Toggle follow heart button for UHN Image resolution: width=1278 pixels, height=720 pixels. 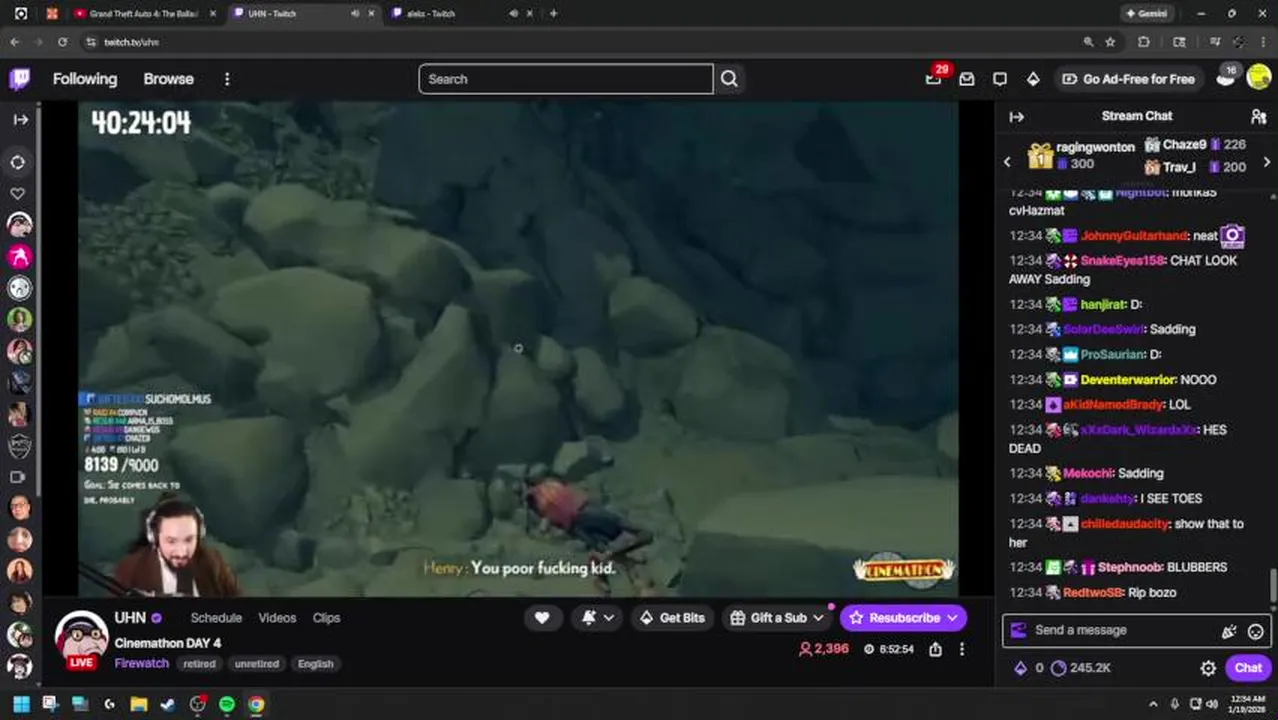point(542,618)
